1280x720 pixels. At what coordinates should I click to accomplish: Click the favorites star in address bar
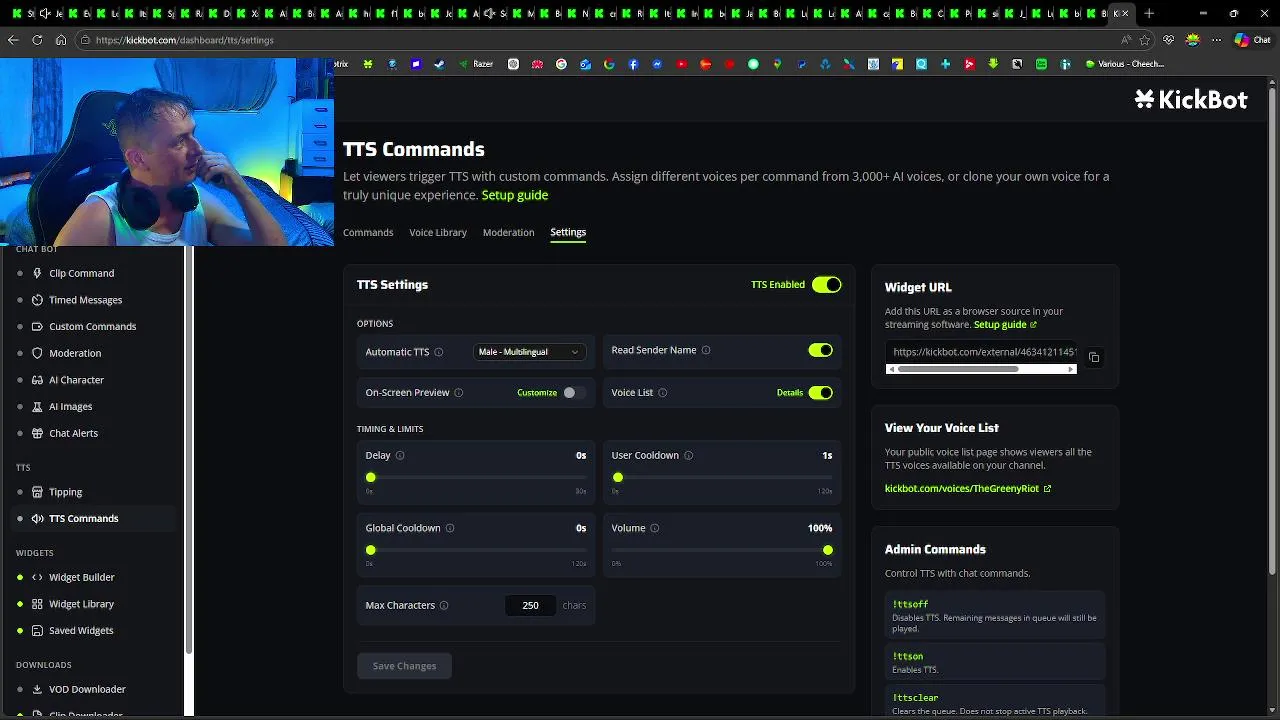coord(1145,40)
